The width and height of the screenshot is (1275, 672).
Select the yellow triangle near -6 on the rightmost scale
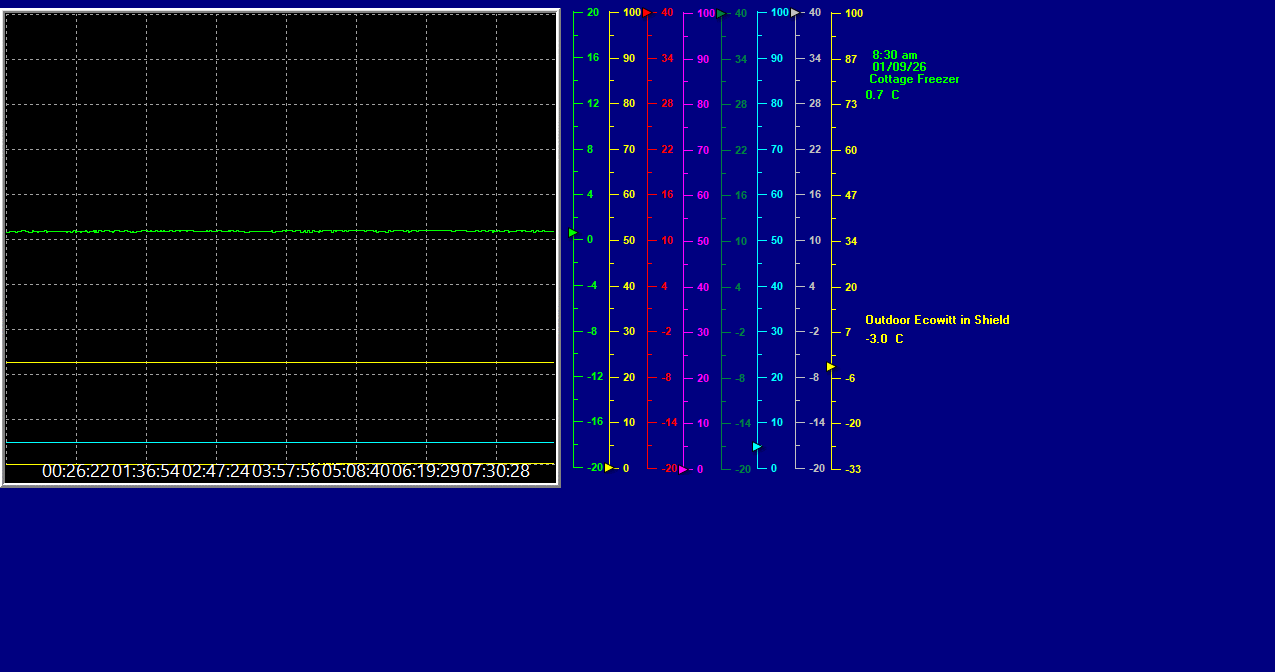click(x=831, y=367)
